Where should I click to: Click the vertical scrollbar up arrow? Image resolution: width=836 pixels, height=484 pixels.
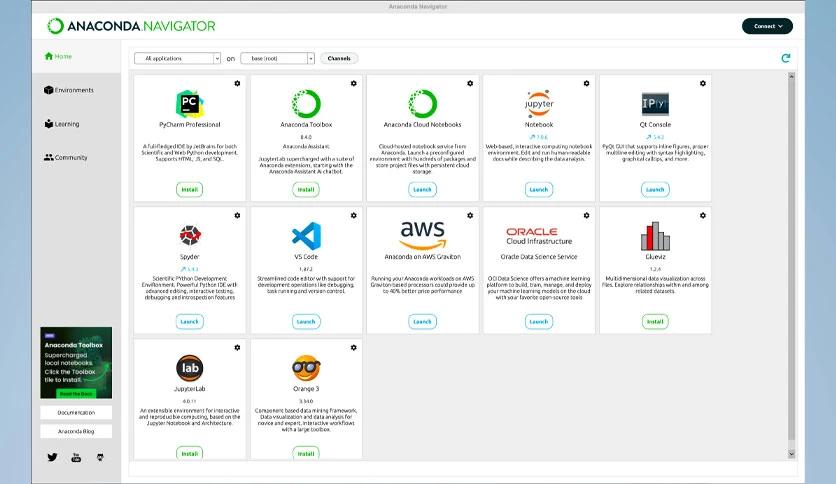coord(791,77)
